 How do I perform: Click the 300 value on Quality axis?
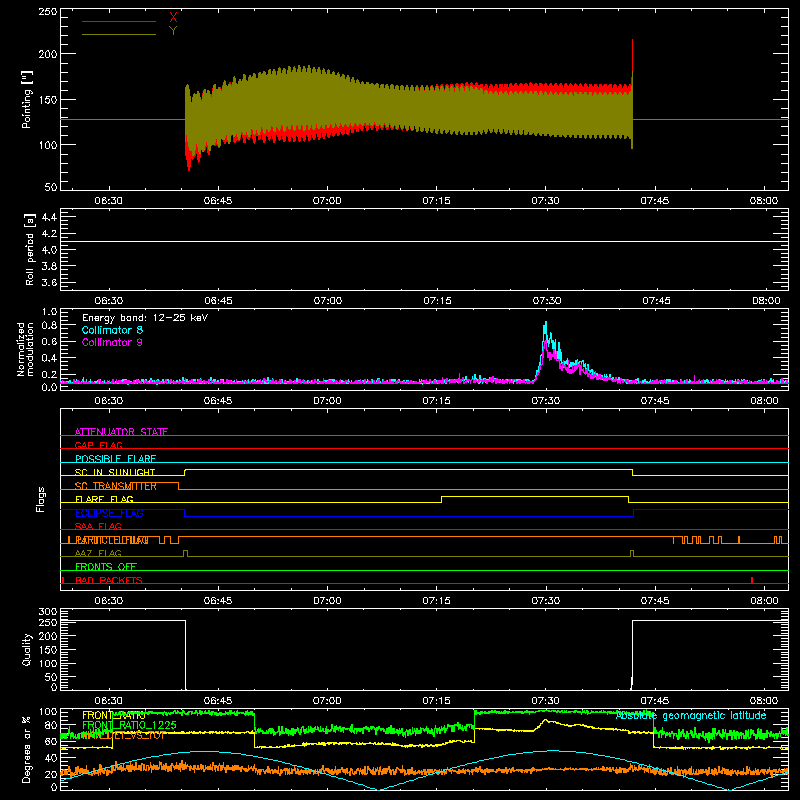coord(48,612)
